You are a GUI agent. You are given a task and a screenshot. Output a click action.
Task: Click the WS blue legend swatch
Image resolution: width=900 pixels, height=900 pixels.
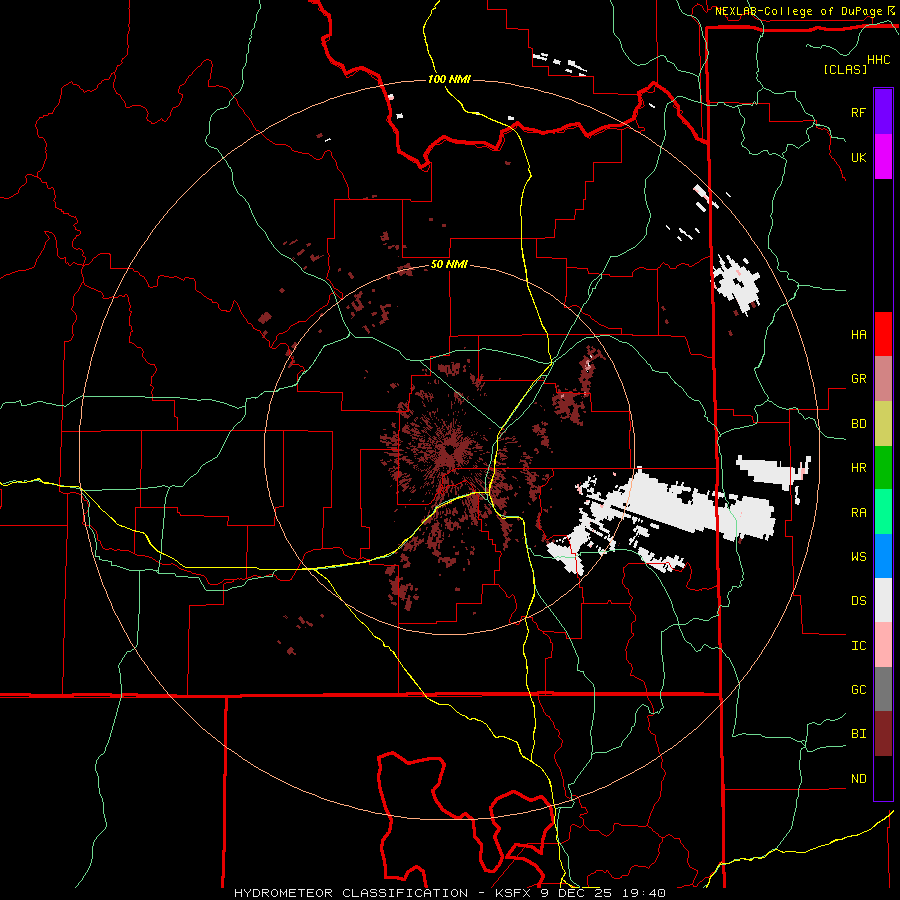[883, 556]
